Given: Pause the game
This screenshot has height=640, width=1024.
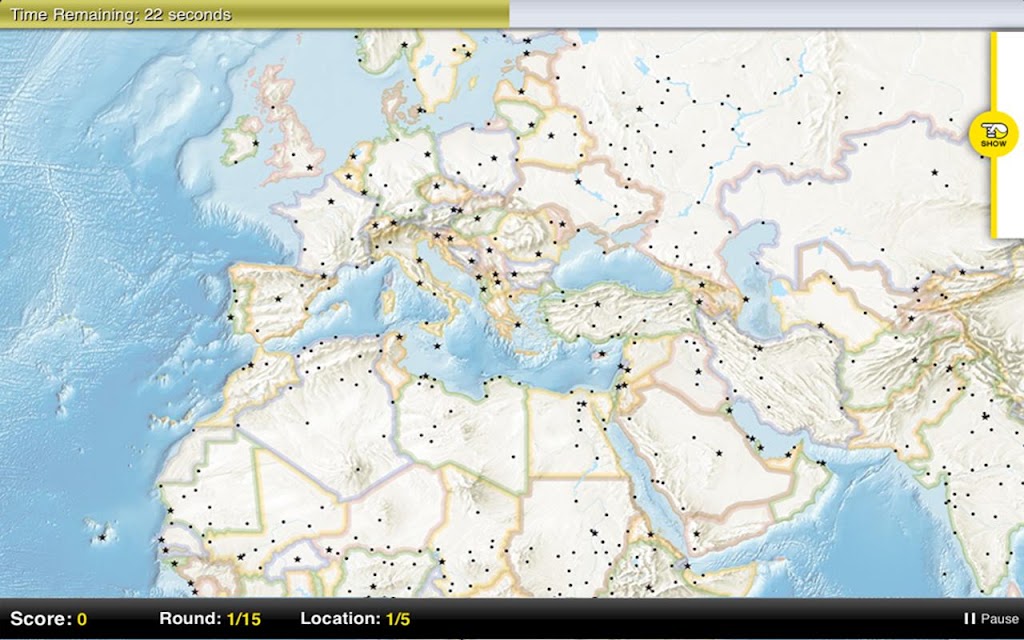Looking at the screenshot, I should [991, 618].
